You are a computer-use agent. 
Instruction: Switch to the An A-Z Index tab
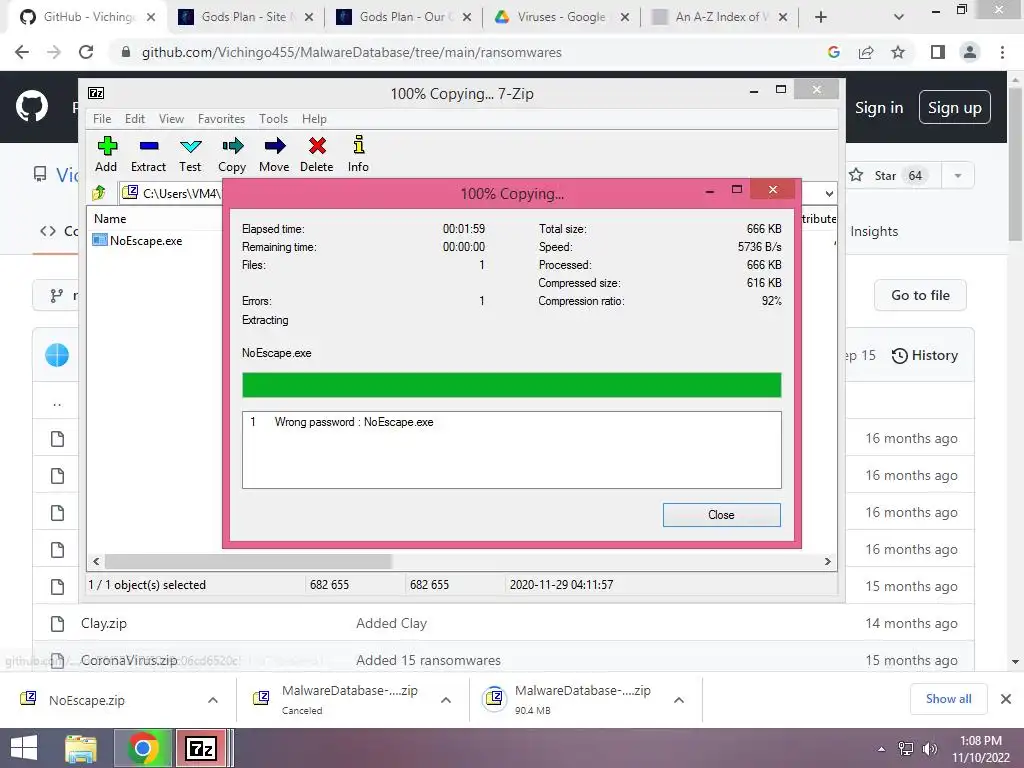coord(720,17)
